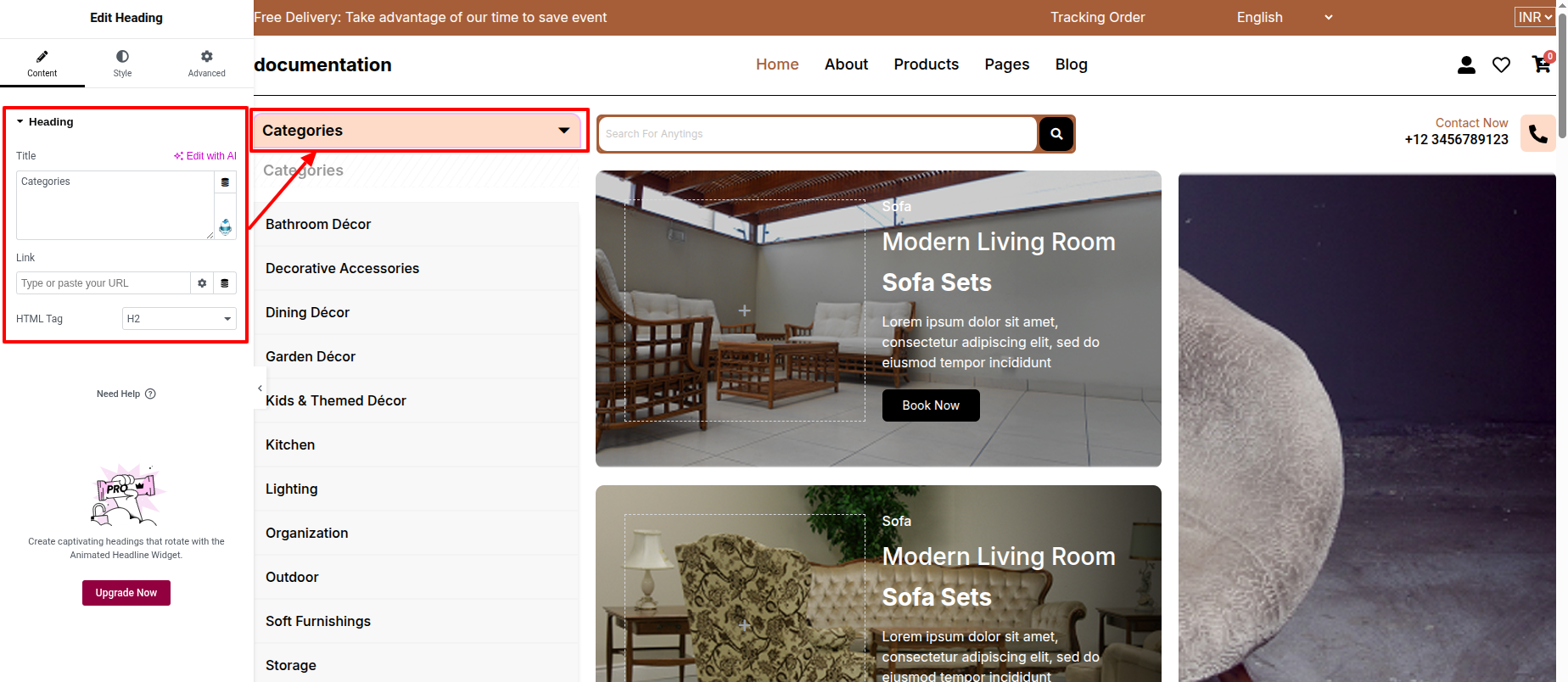The image size is (1568, 682).
Task: Collapse the Heading section
Action: coord(20,122)
